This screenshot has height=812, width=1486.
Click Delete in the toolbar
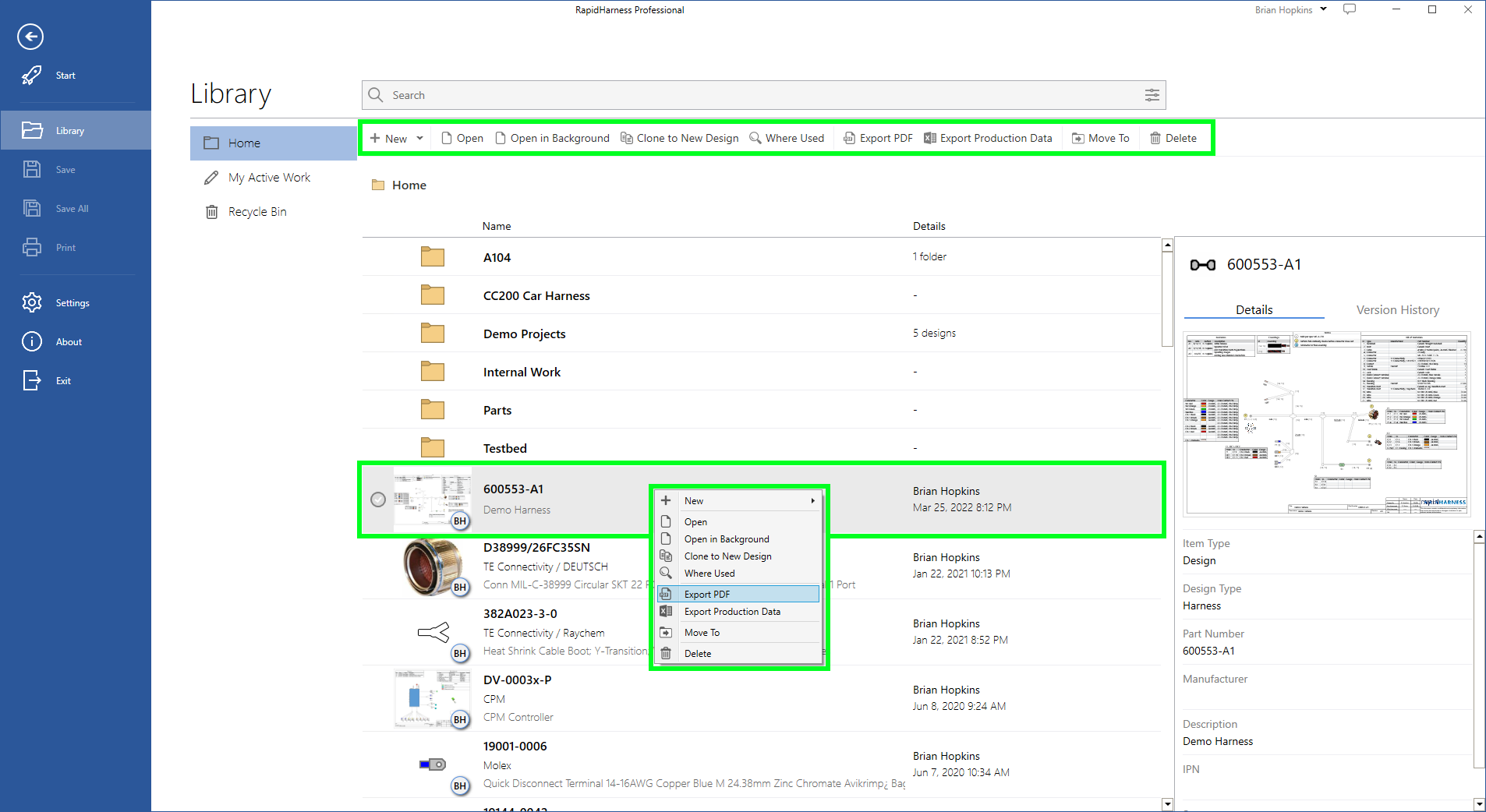coord(1173,138)
